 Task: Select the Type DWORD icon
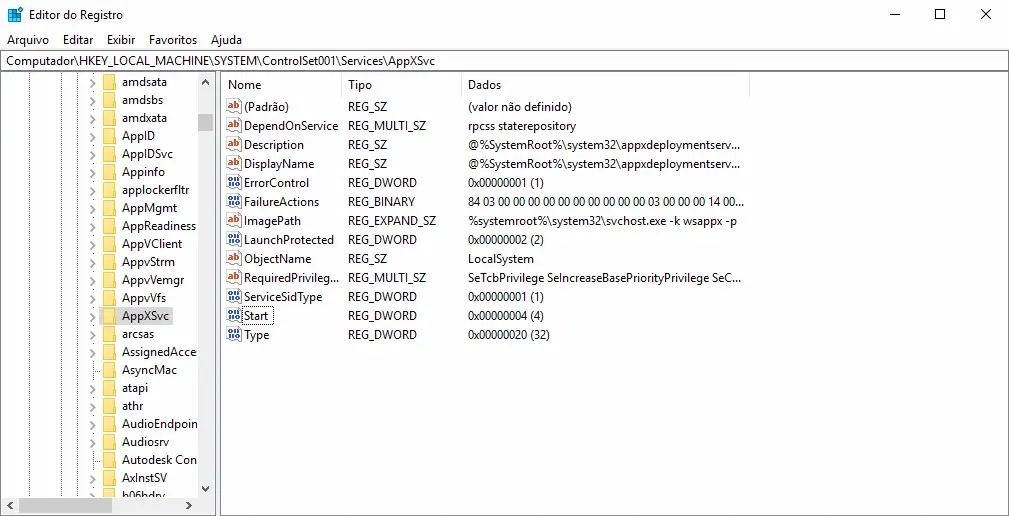[x=234, y=335]
